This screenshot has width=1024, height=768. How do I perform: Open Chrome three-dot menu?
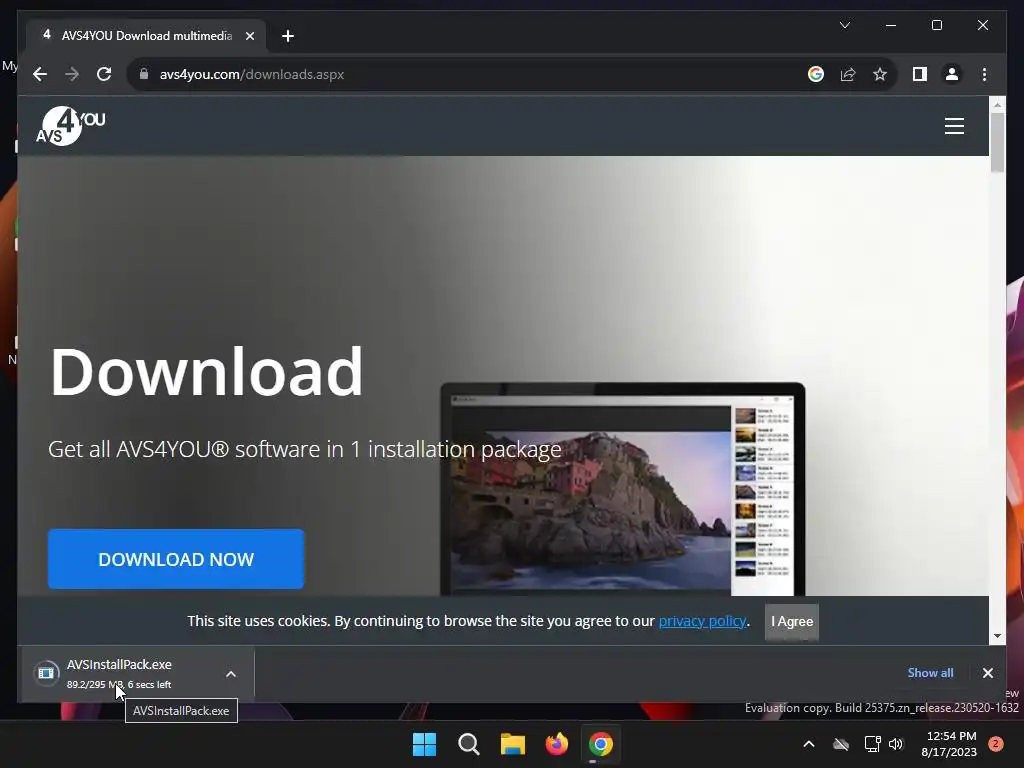click(984, 74)
